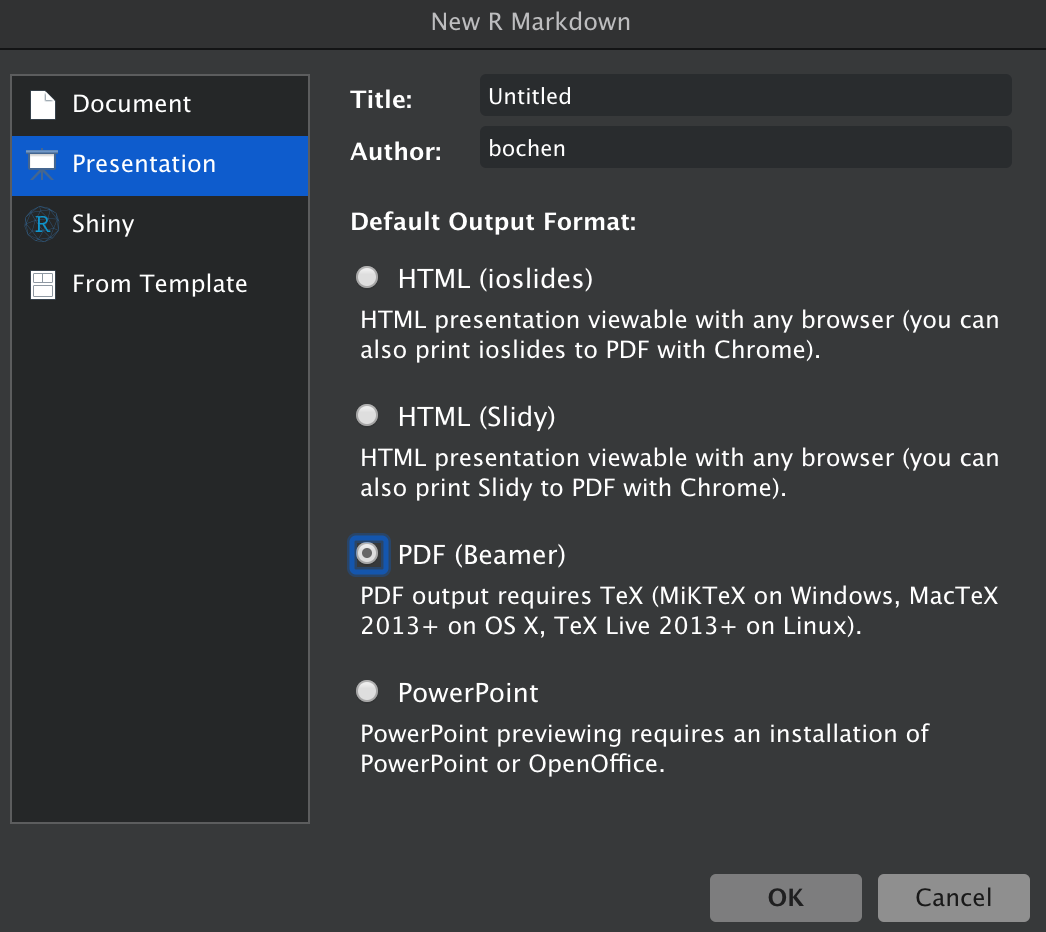Click the "PowerPoint" option label text
Screen dimensions: 1046x932
pyautogui.click(x=468, y=692)
